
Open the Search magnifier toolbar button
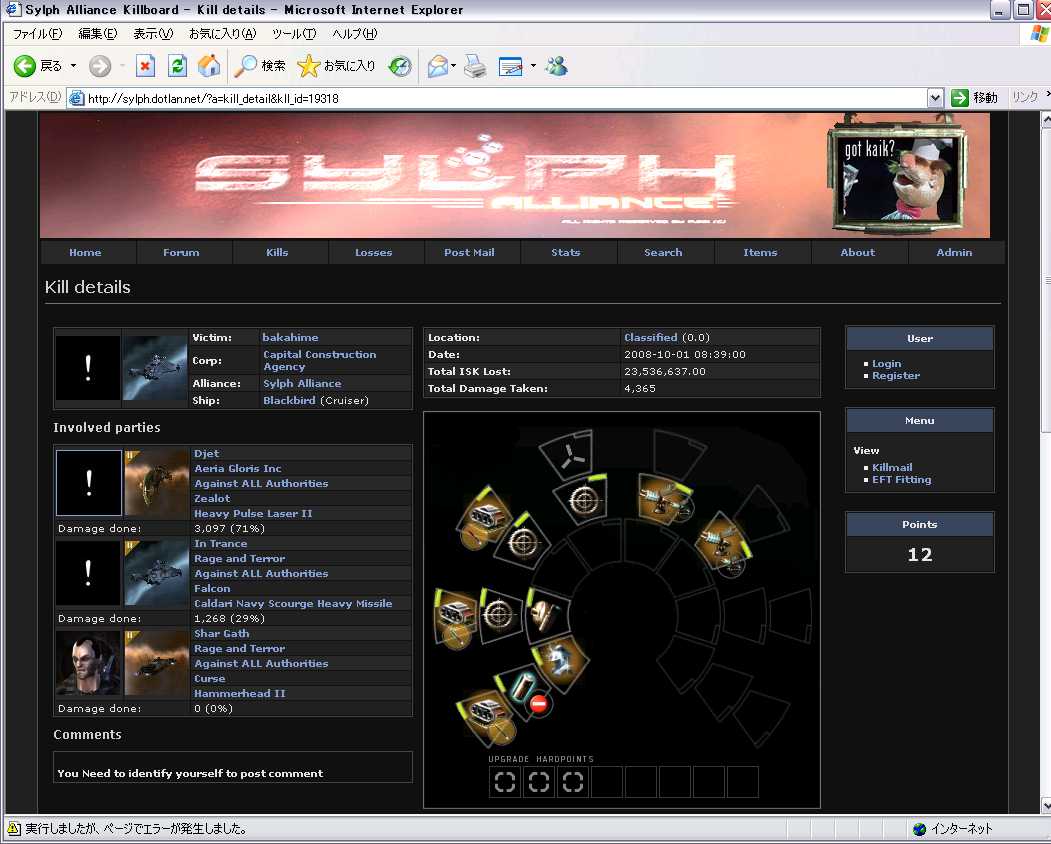tap(260, 66)
